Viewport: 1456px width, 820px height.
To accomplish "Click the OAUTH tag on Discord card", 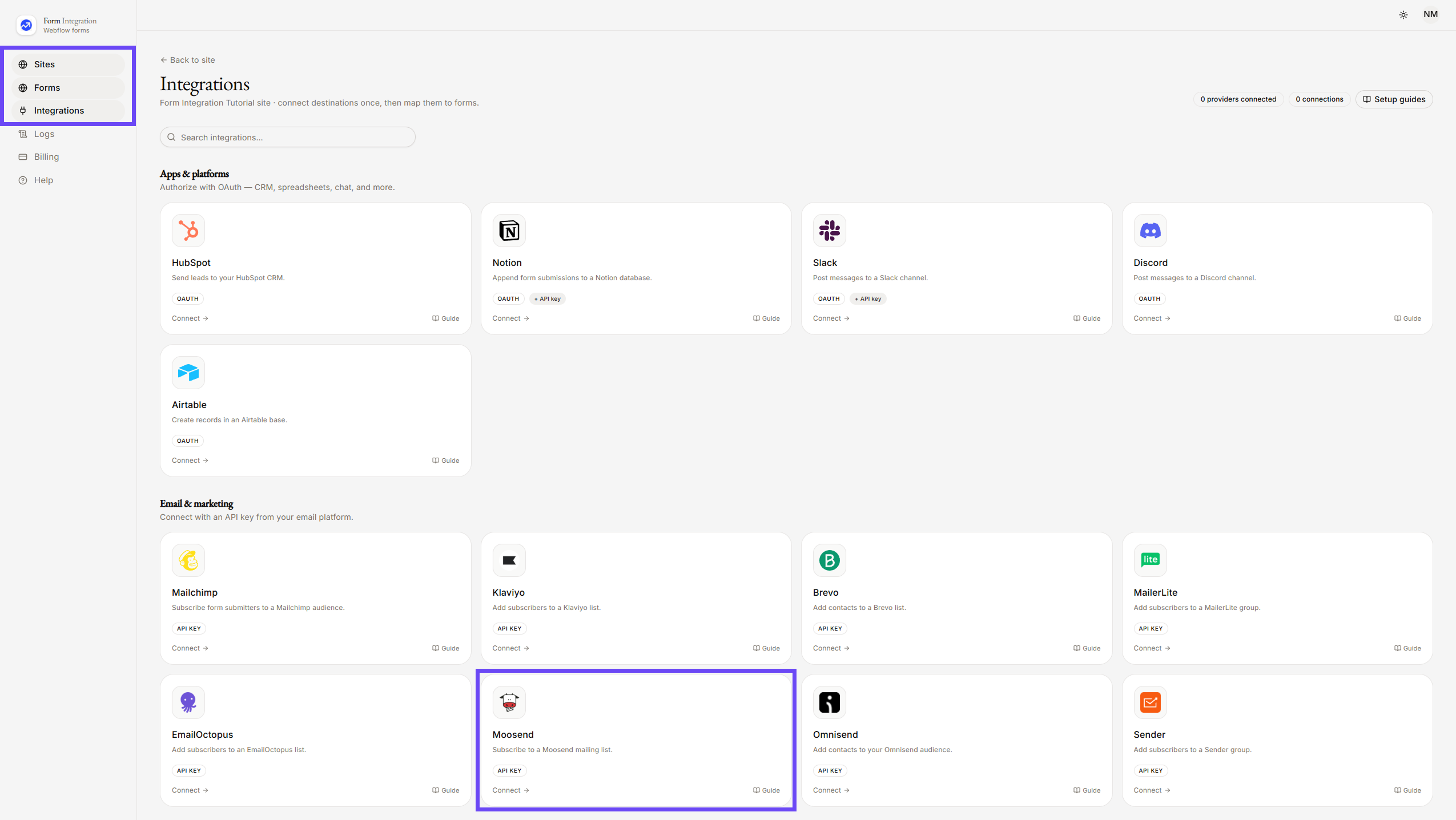I will pyautogui.click(x=1149, y=299).
